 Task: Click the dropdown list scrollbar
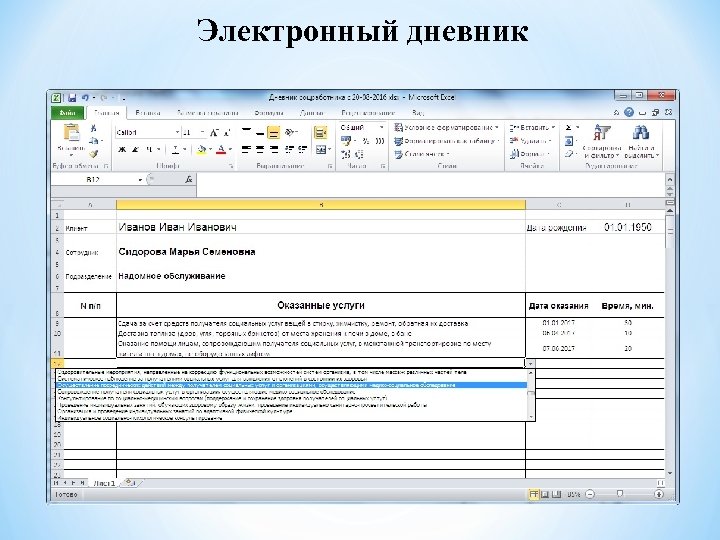click(531, 395)
